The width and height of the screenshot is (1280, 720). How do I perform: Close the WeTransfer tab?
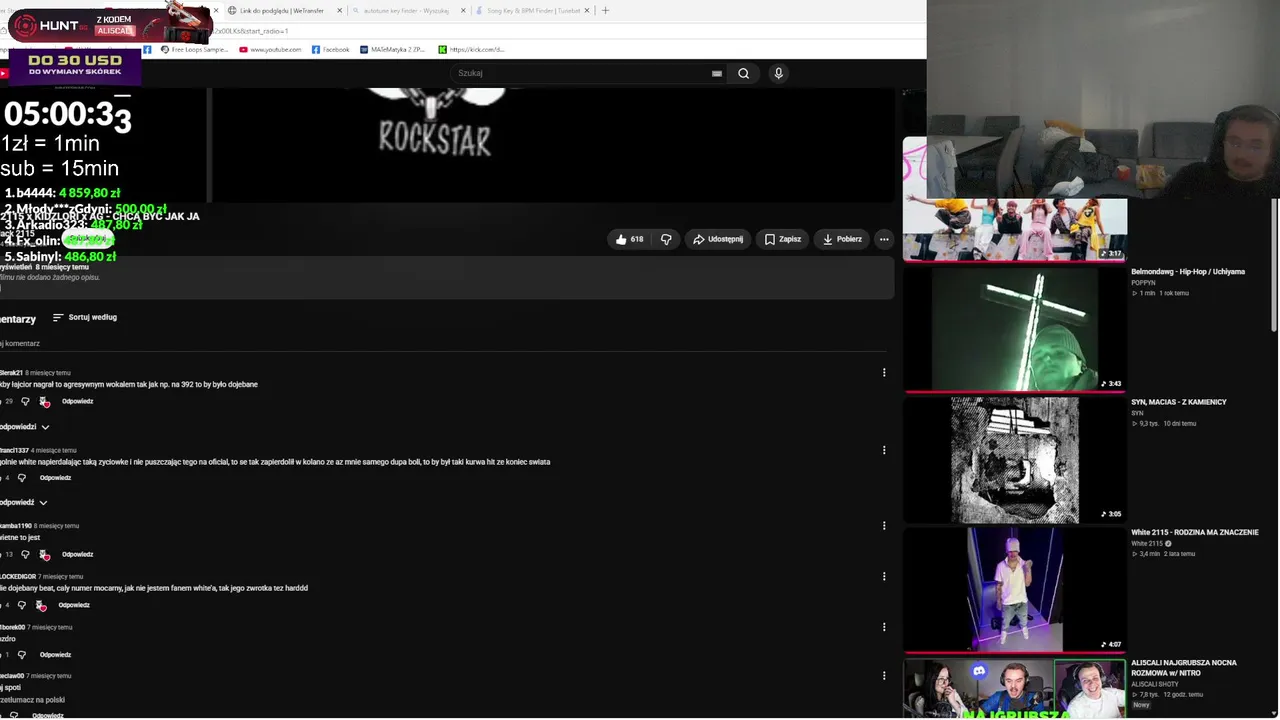[x=339, y=11]
